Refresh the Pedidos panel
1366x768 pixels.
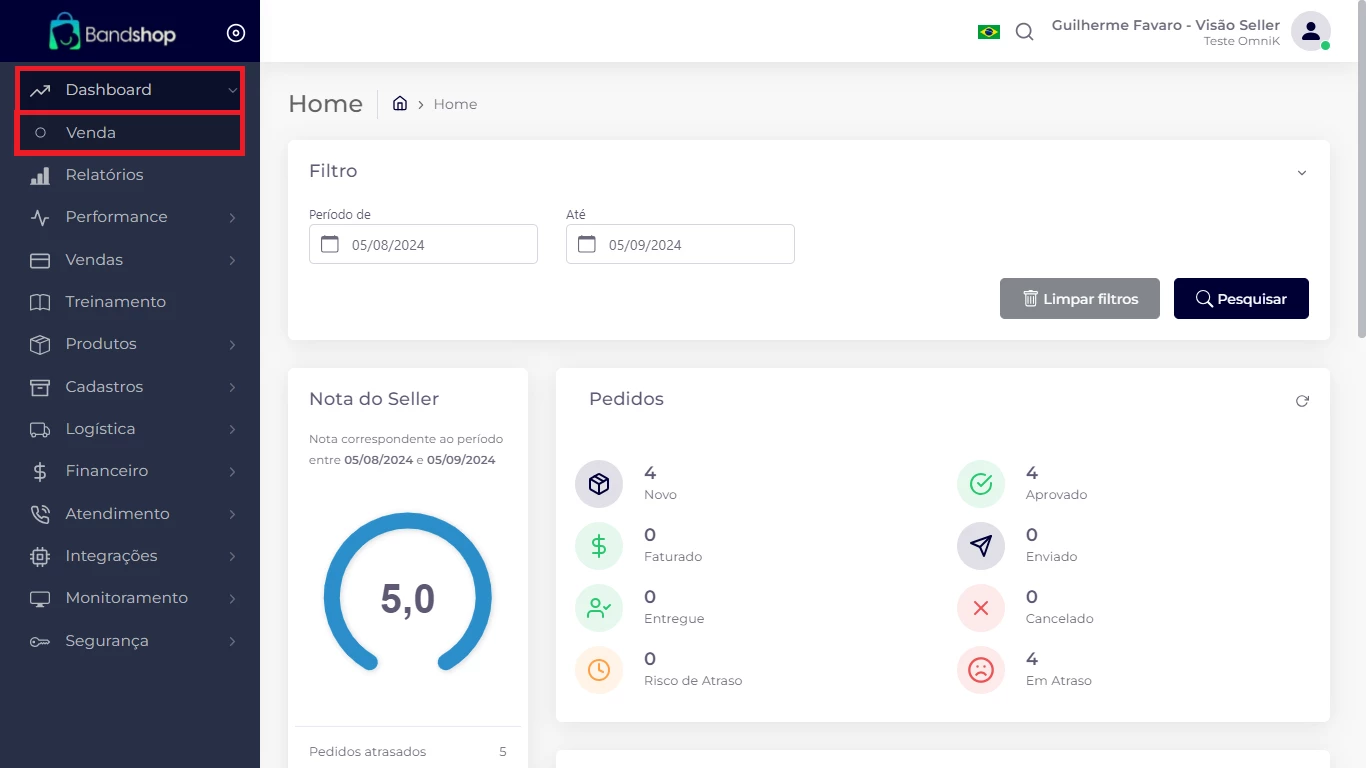coord(1302,401)
